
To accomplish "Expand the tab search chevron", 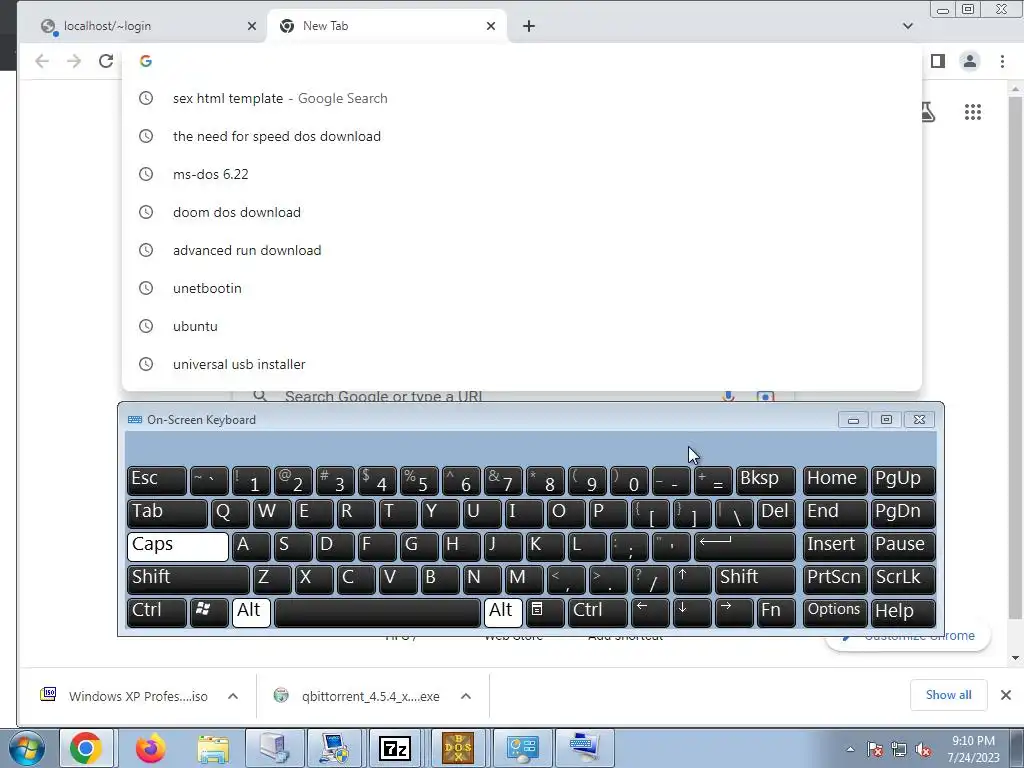I will 908,26.
